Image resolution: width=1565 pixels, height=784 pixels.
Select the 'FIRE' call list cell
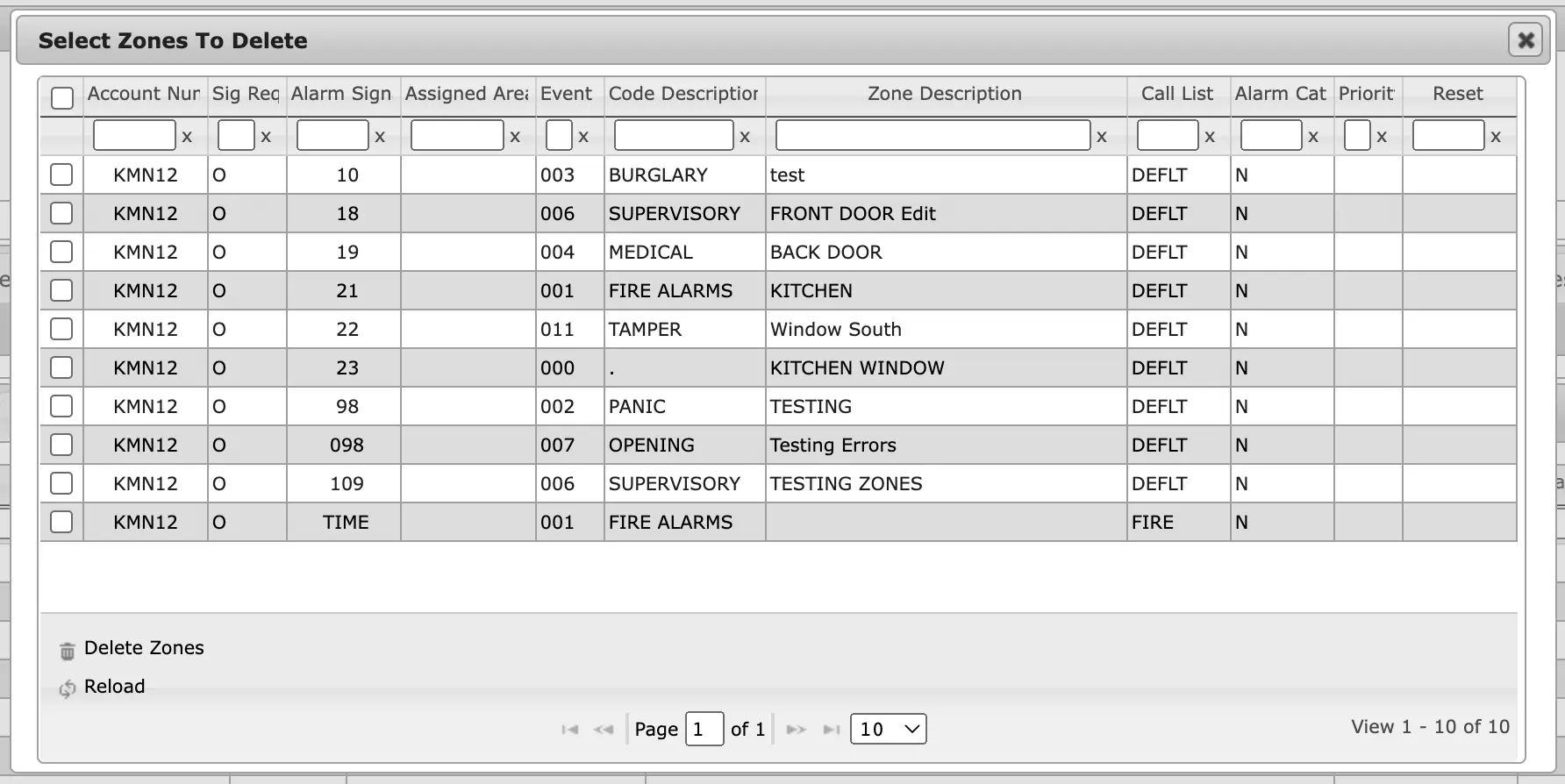[x=1178, y=522]
